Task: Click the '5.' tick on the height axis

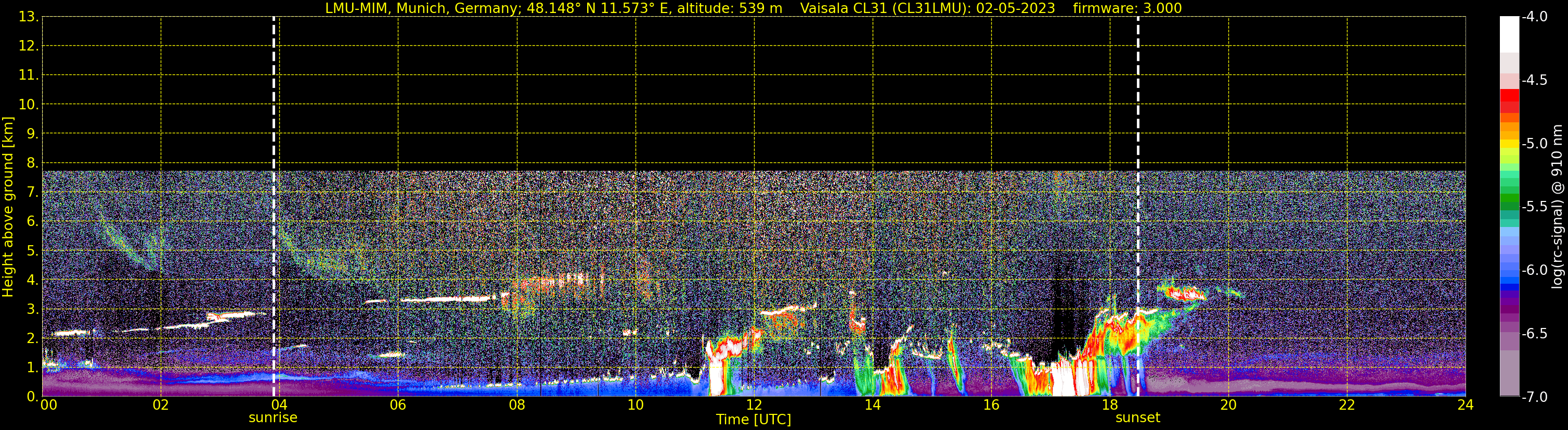Action: coord(32,251)
